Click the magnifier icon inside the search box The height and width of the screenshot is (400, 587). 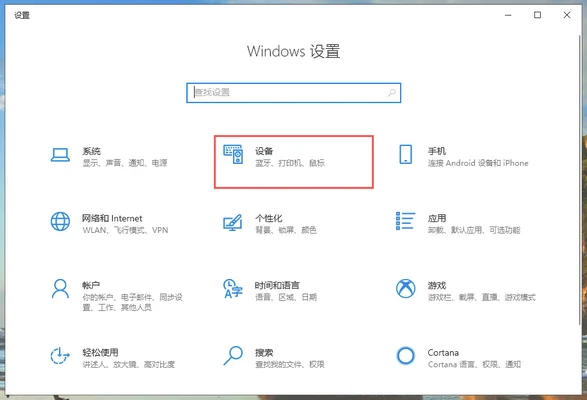(392, 93)
